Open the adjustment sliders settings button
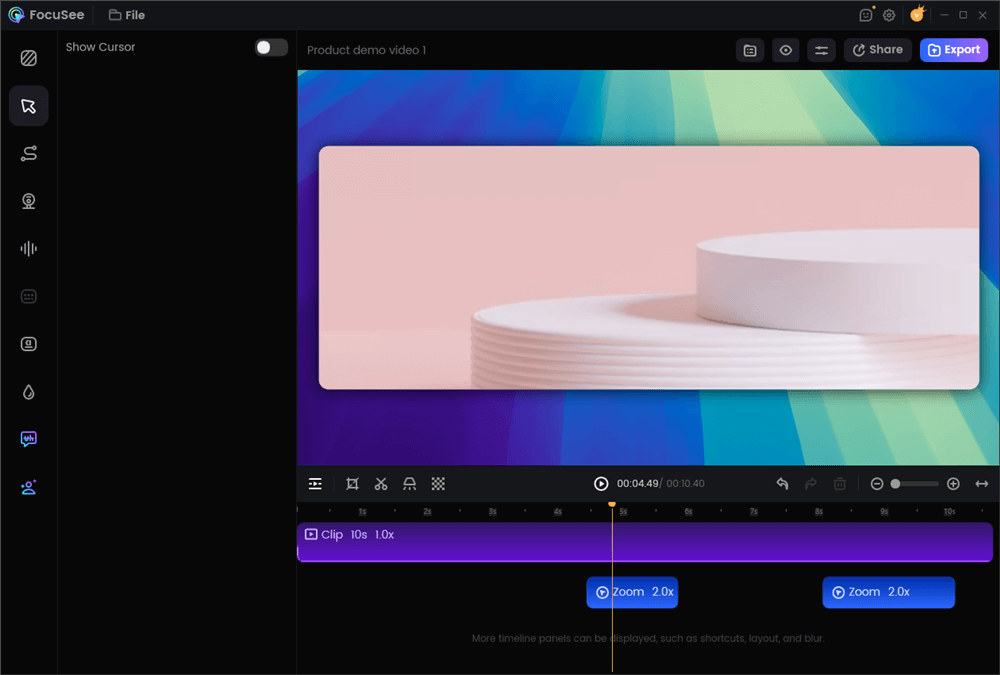The image size is (1000, 675). [x=821, y=50]
